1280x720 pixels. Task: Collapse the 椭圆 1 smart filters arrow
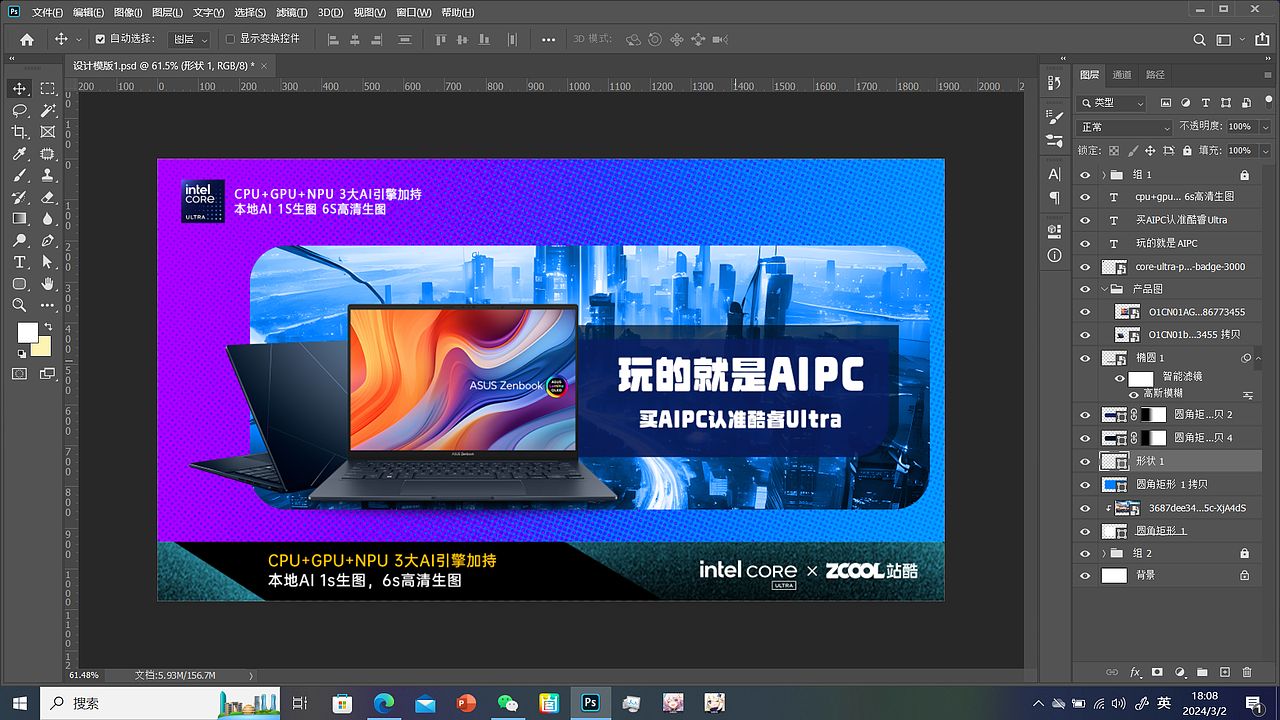(x=1259, y=358)
